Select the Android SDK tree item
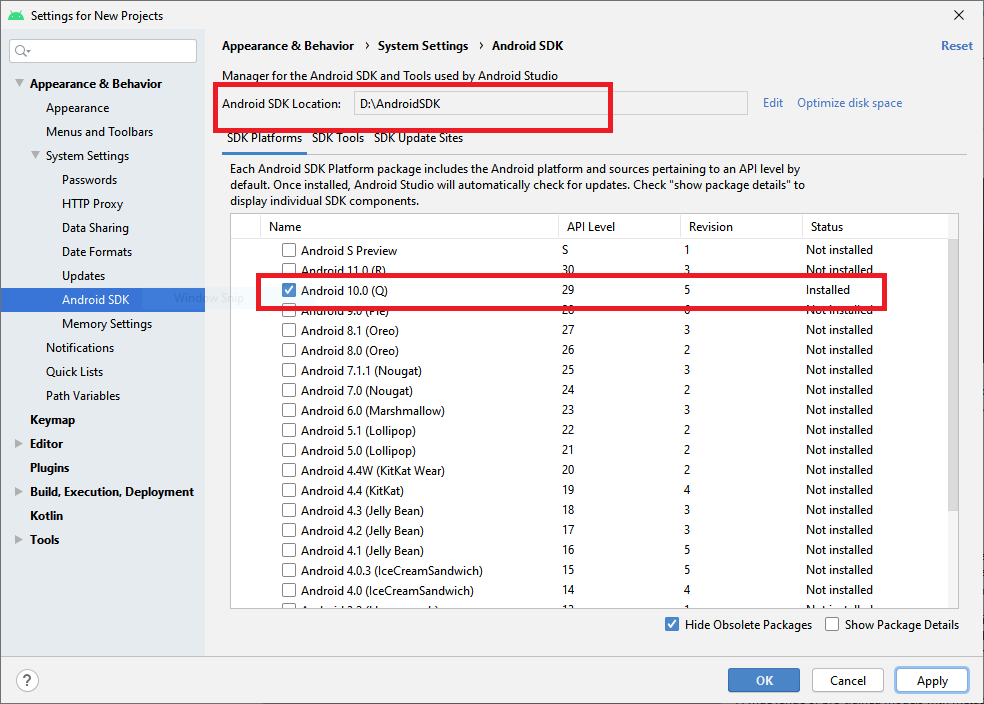The image size is (984, 704). coord(103,299)
